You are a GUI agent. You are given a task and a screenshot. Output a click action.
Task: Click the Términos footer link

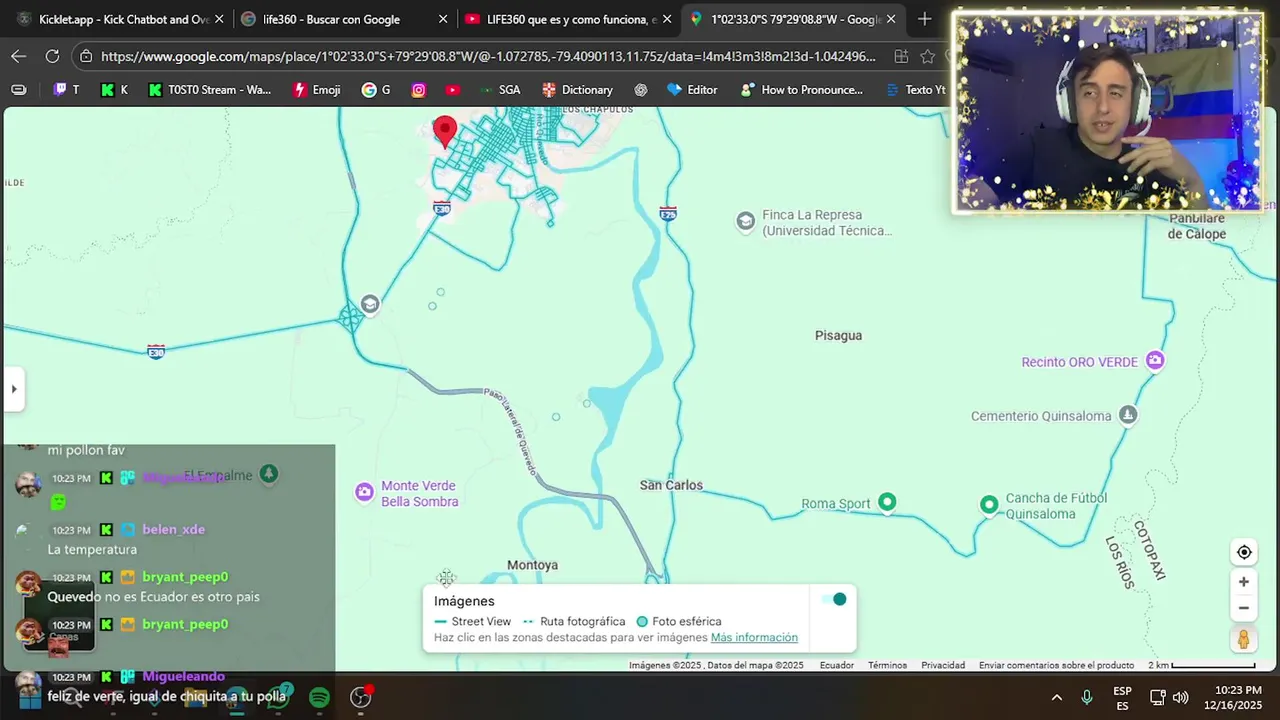pos(887,665)
